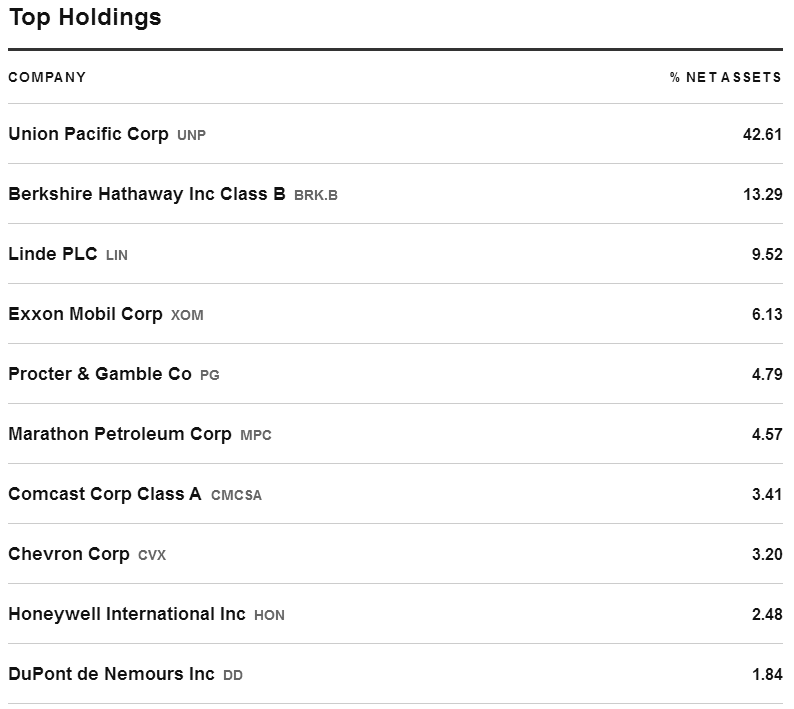Screen dimensions: 794x709
Task: Click the LIN ticker symbol
Action: click(x=116, y=255)
